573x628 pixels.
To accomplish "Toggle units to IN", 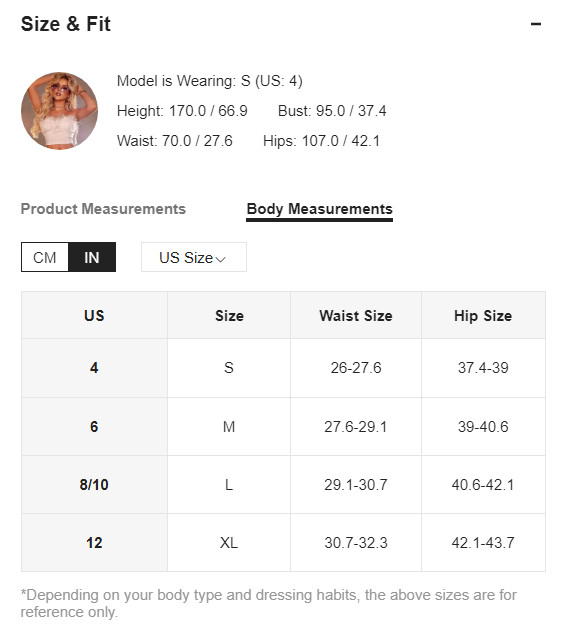I will point(92,257).
